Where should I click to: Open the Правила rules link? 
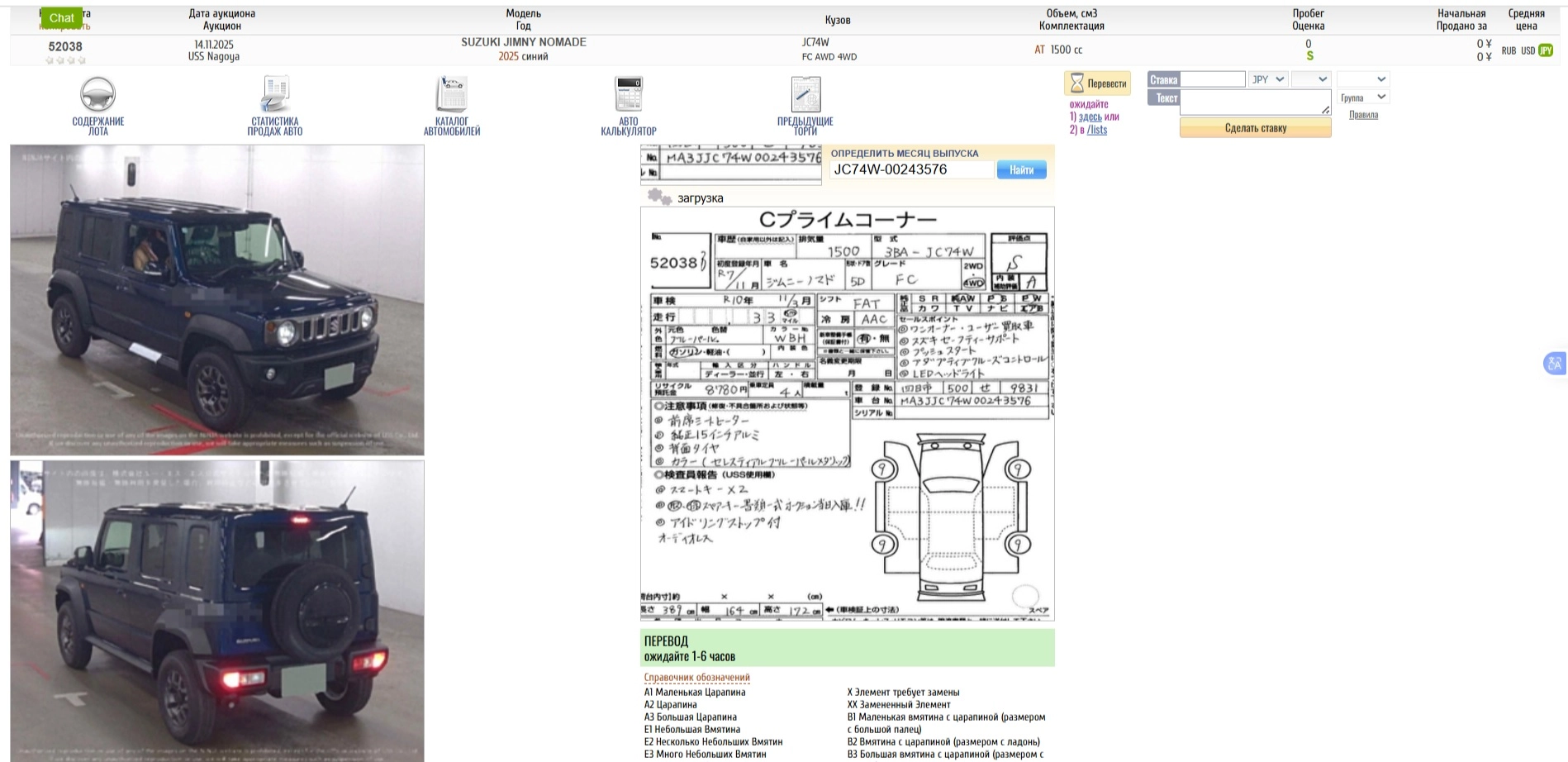[1363, 115]
